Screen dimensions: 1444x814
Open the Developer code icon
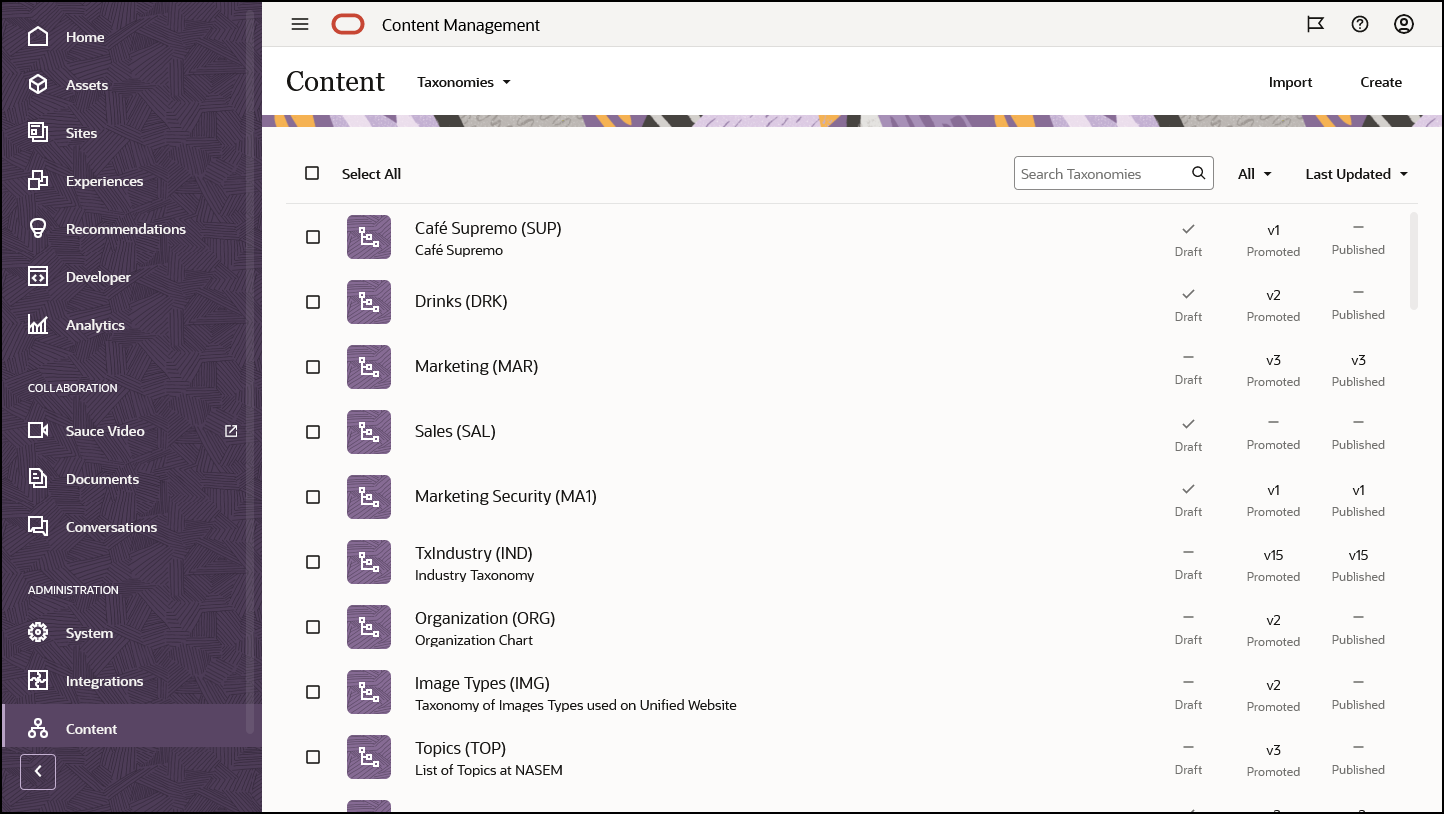click(x=38, y=277)
